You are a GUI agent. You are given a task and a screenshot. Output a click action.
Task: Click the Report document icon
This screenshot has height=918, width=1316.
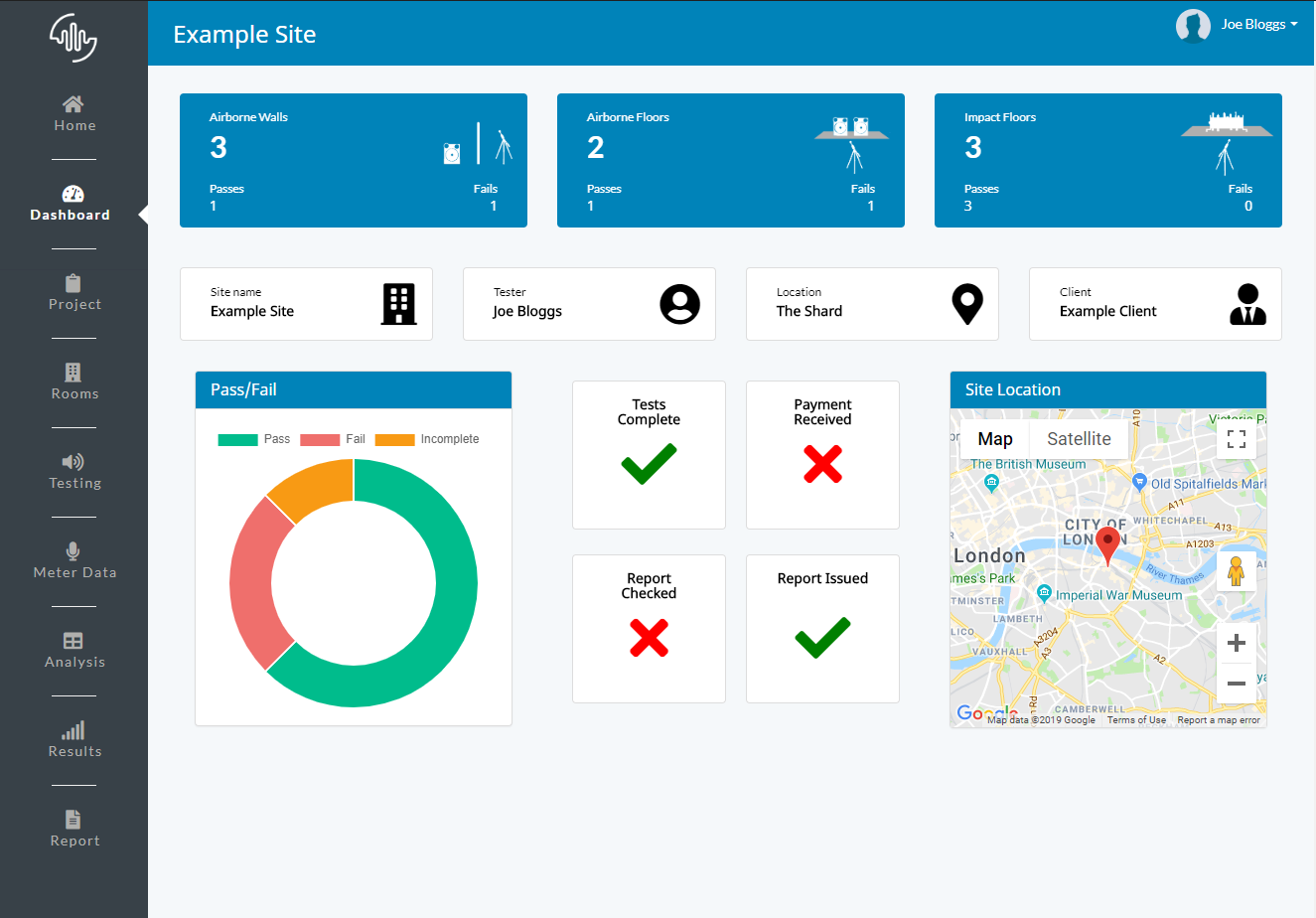coord(73,820)
